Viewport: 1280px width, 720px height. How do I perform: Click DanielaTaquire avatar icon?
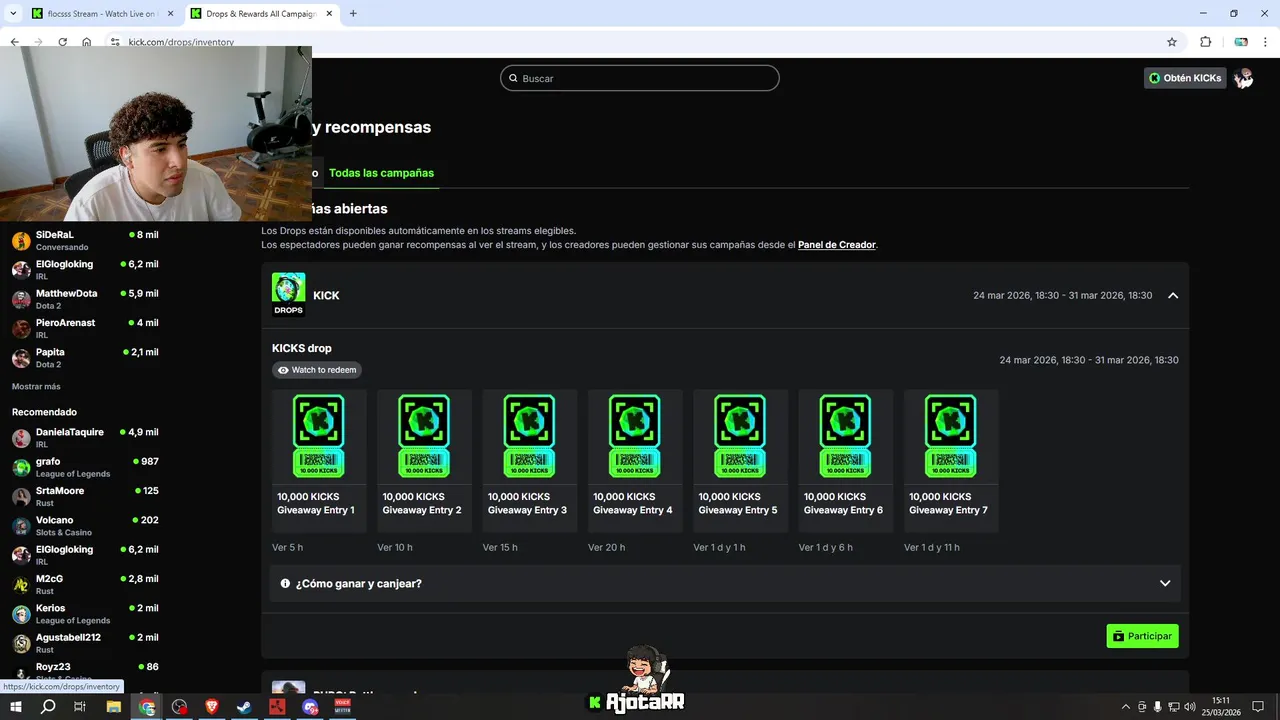[21, 438]
